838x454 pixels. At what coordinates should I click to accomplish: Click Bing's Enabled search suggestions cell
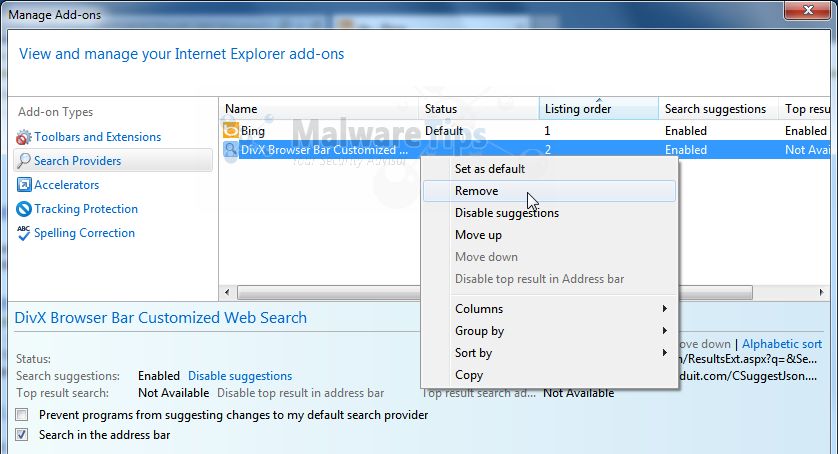pos(686,131)
